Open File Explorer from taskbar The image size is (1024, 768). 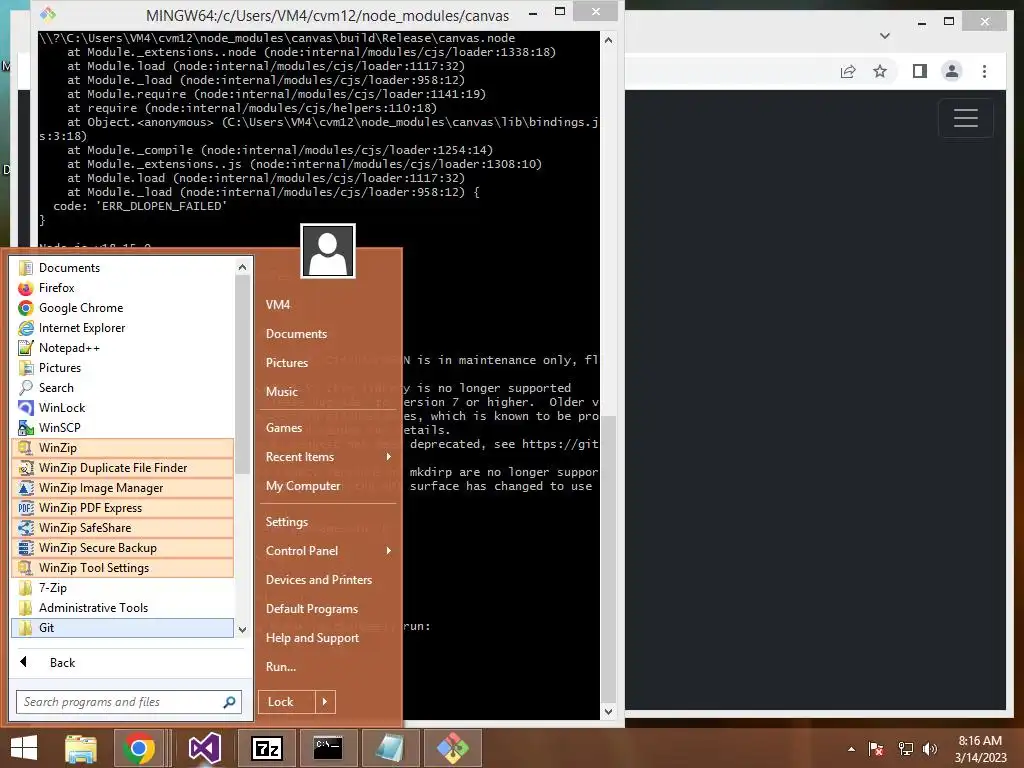(x=80, y=748)
